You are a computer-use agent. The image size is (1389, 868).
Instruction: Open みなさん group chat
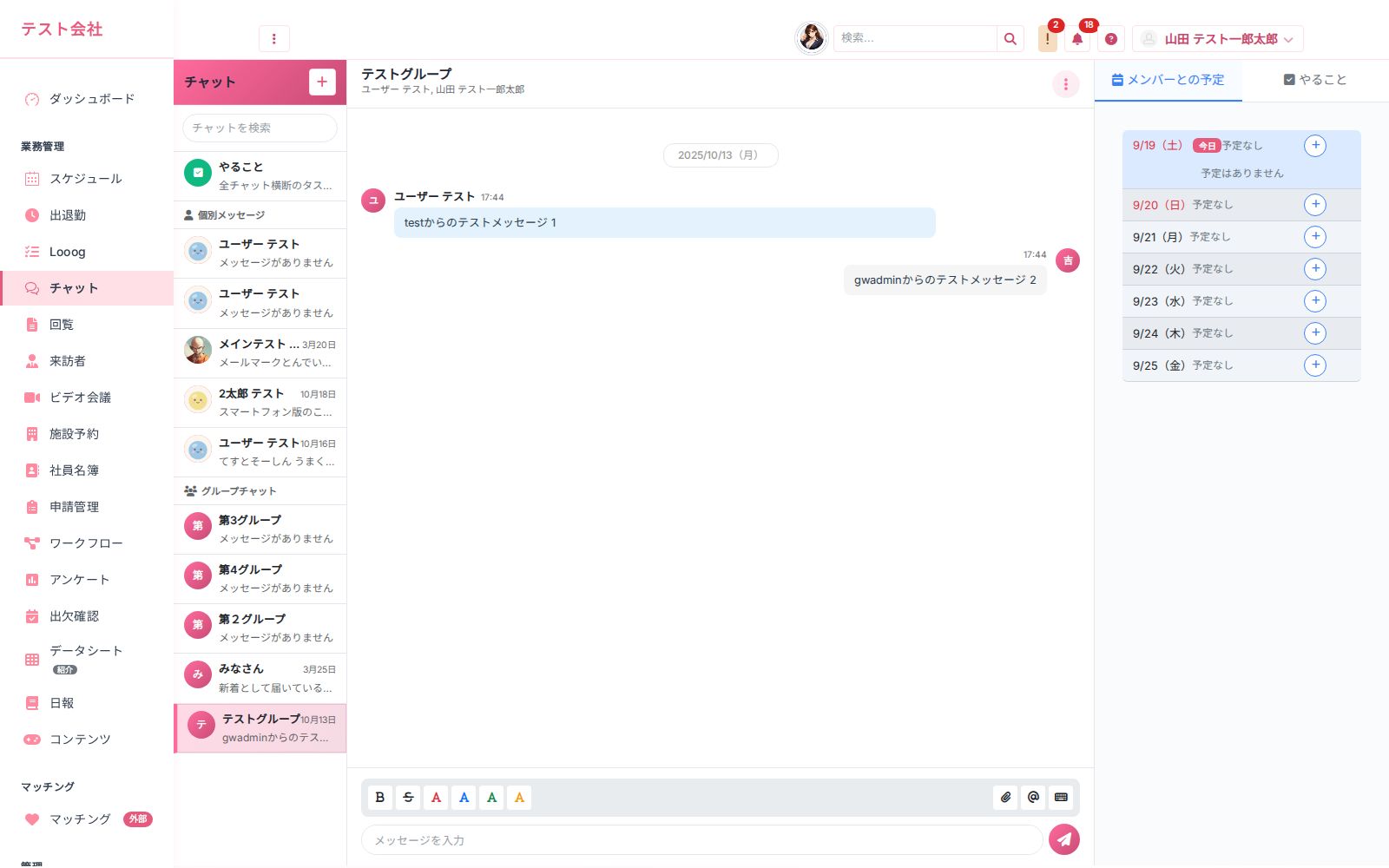click(x=260, y=678)
